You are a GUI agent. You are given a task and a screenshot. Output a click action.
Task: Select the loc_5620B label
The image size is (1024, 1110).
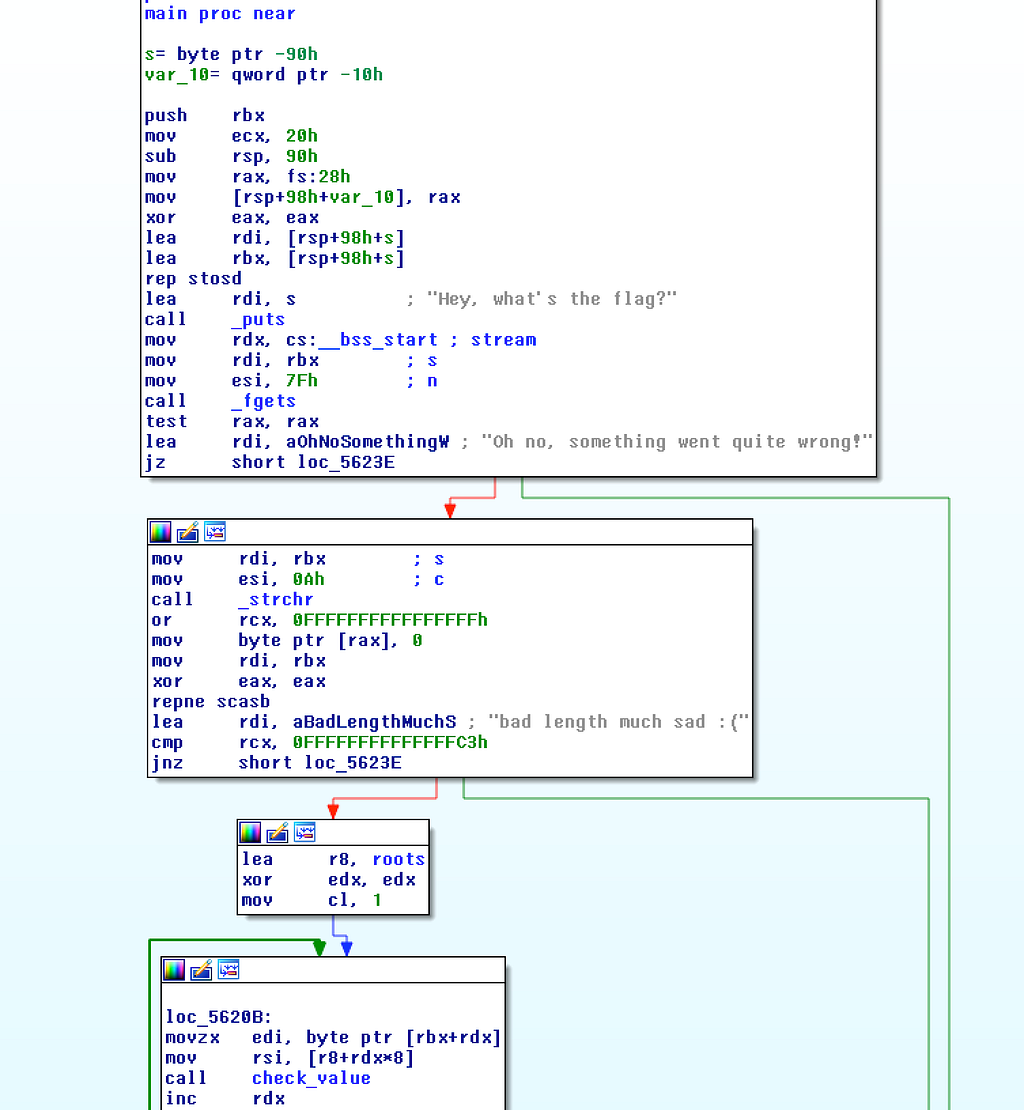[x=218, y=1017]
